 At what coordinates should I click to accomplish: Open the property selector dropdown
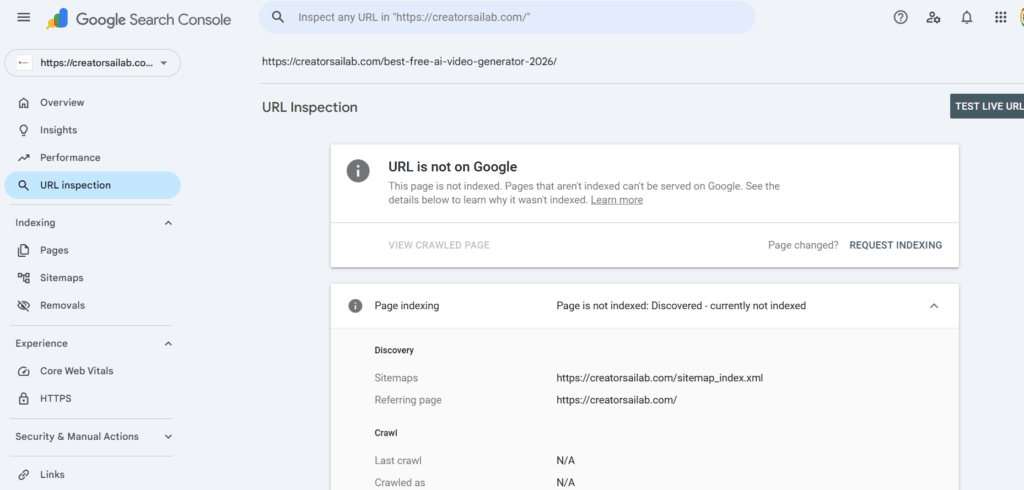coord(93,63)
